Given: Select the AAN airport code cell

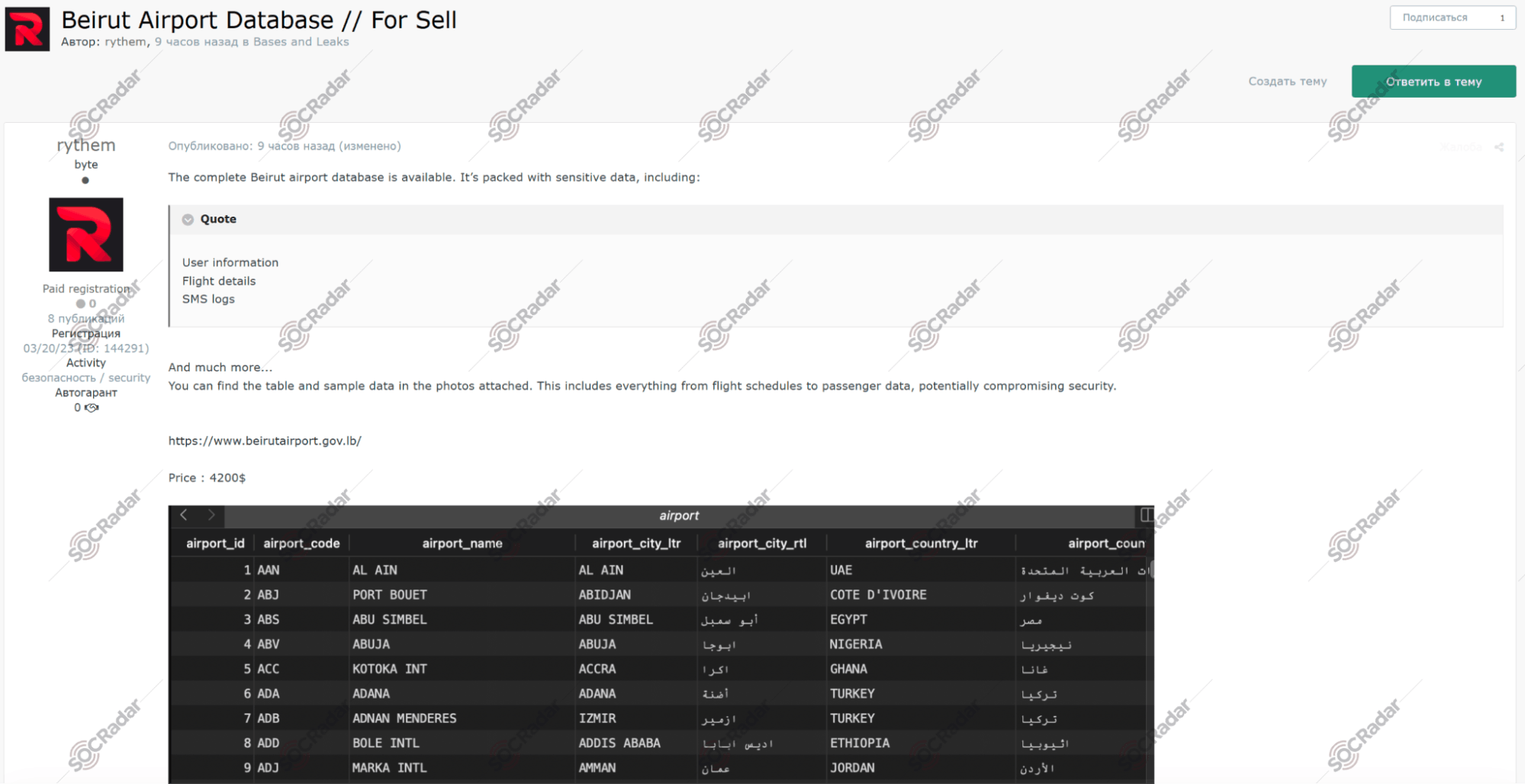Looking at the screenshot, I should coord(301,570).
